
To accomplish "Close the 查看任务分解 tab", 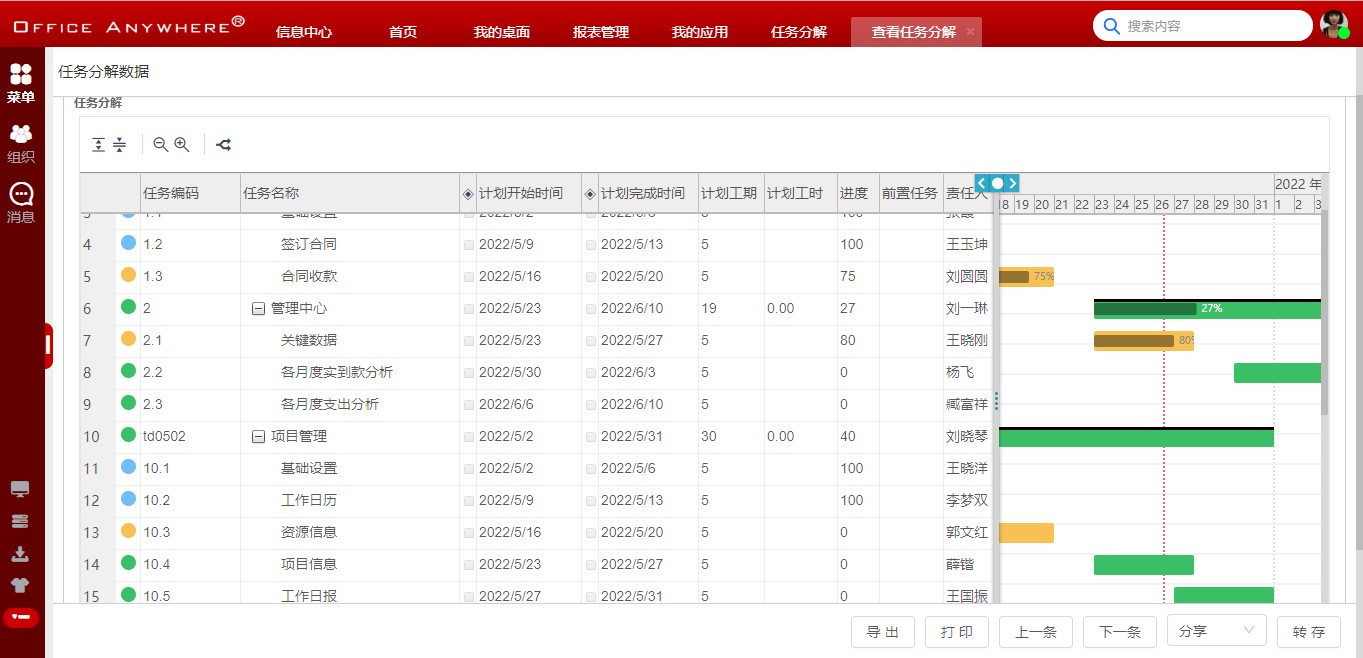I will 970,32.
